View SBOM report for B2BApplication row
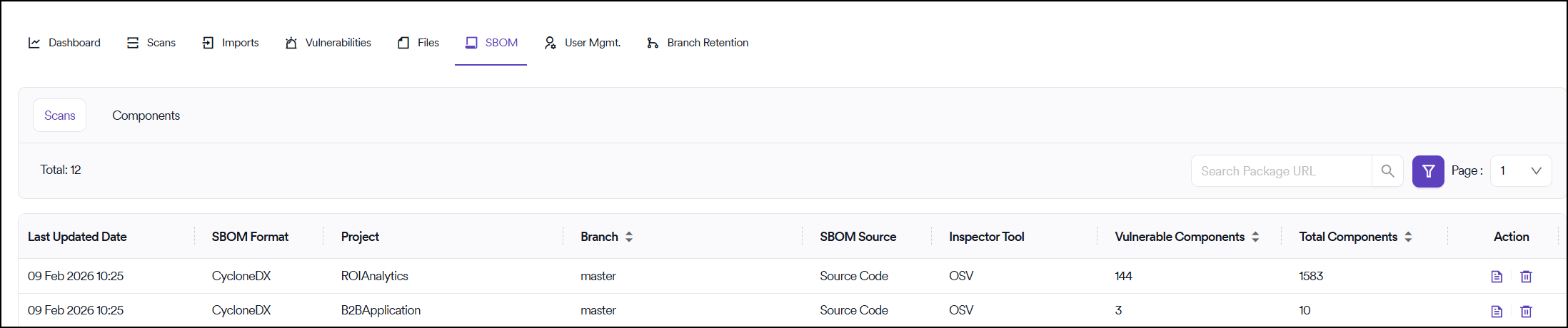The height and width of the screenshot is (328, 1568). (1497, 311)
